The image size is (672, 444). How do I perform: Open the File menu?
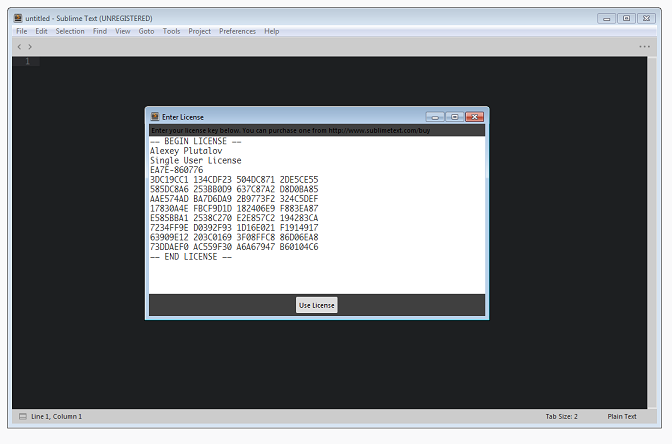(x=21, y=31)
